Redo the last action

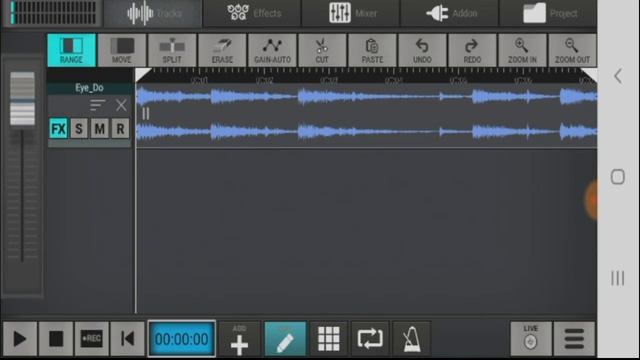click(x=472, y=50)
